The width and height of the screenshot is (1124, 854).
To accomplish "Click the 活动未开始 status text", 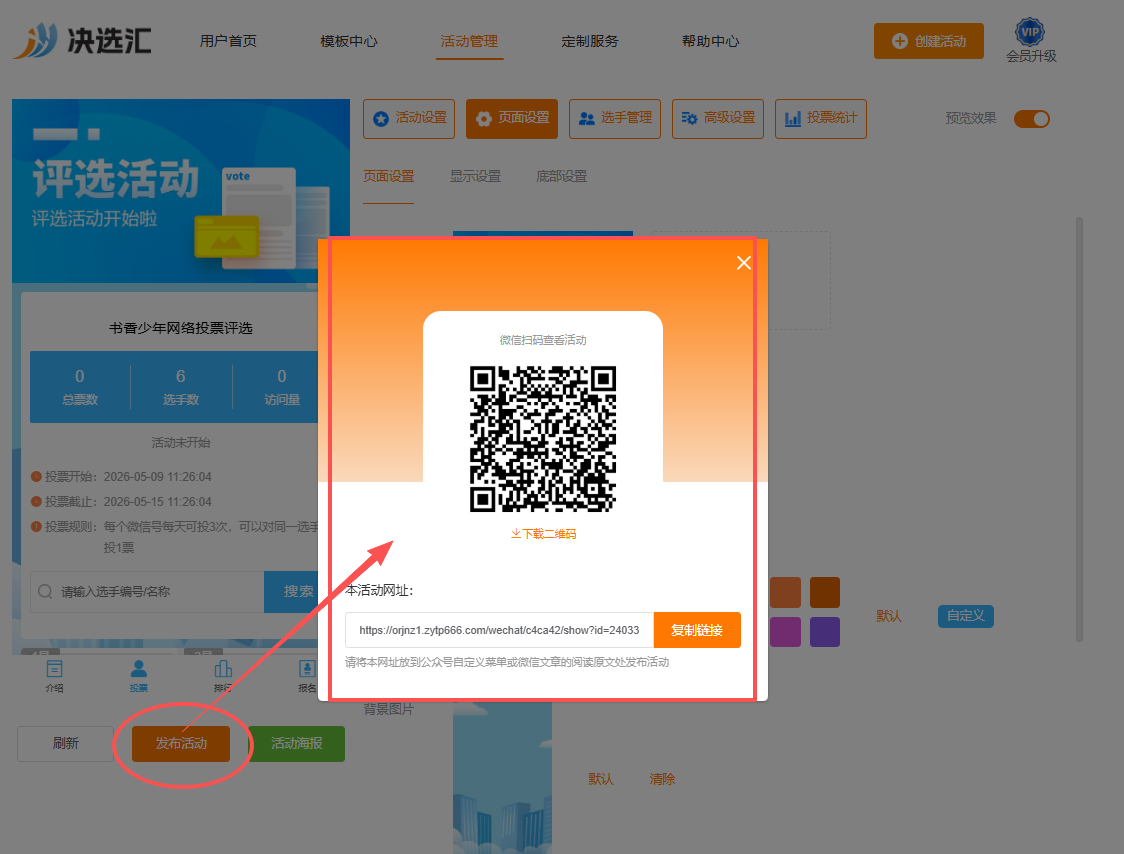I will click(181, 442).
